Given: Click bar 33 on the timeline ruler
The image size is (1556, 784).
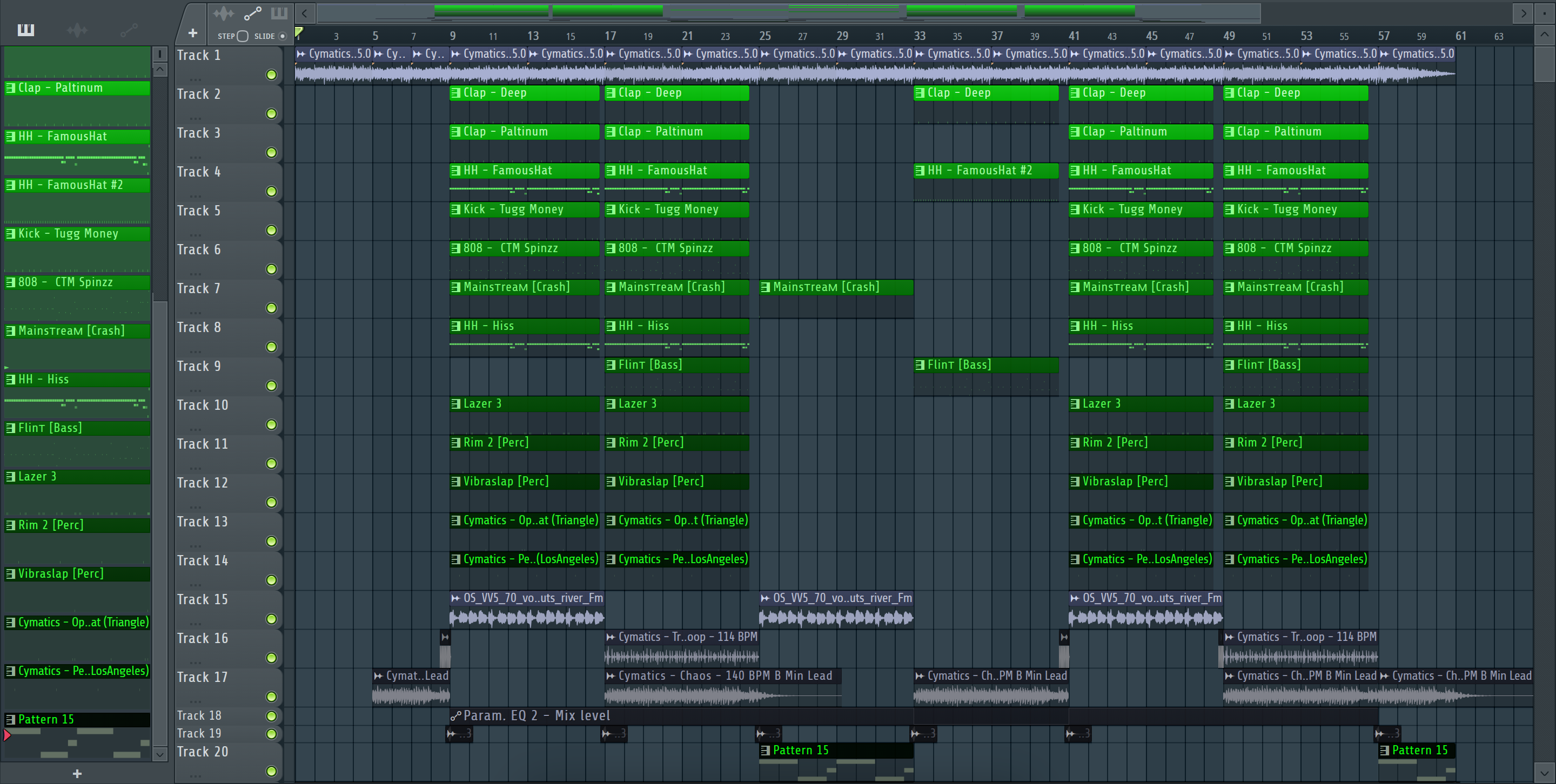Looking at the screenshot, I should [920, 36].
